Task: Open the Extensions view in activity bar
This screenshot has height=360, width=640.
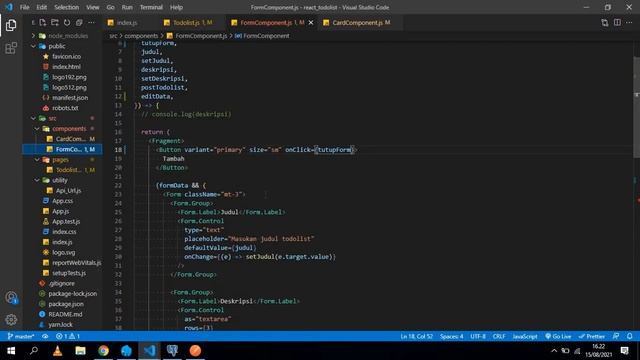Action: (x=11, y=48)
